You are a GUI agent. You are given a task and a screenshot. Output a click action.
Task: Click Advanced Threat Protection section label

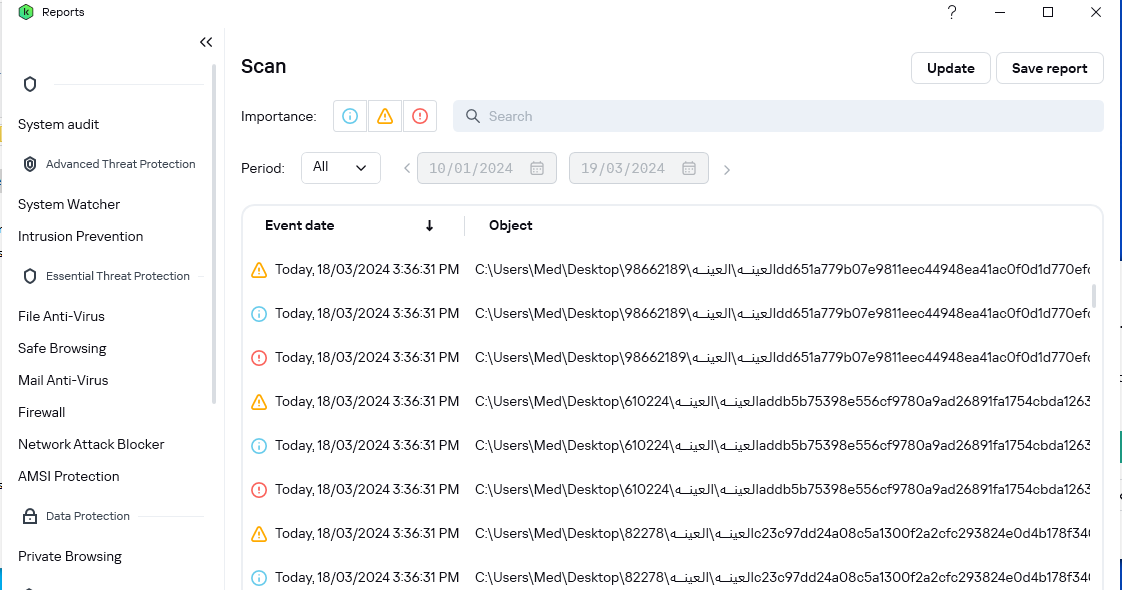120,164
